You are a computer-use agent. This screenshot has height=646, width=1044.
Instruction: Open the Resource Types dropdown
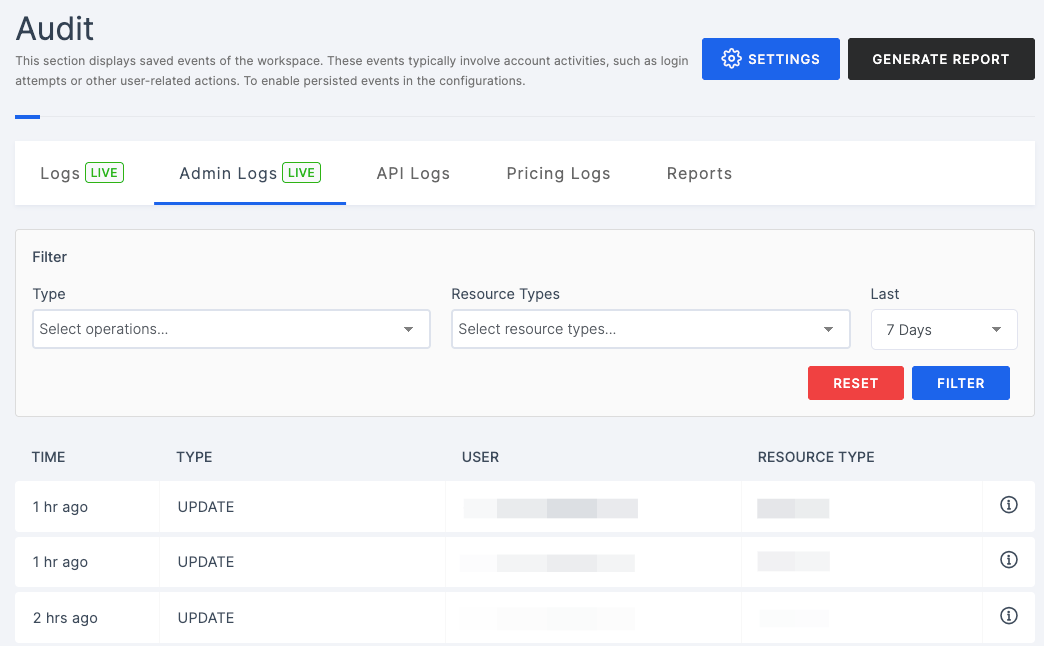pyautogui.click(x=650, y=329)
